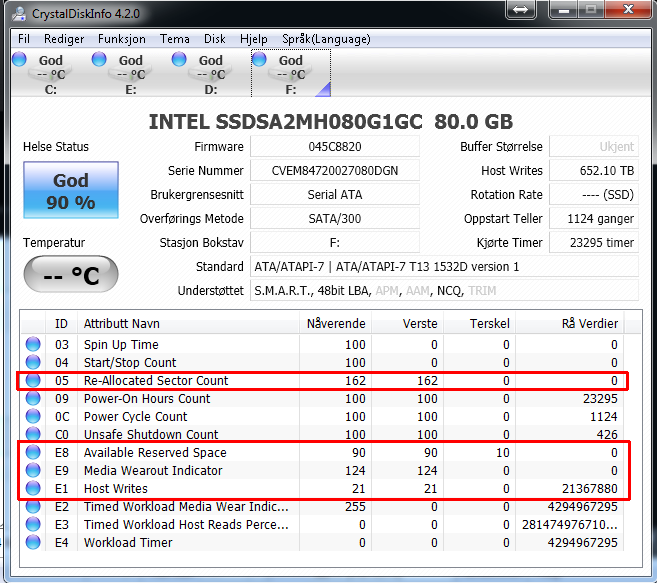Image resolution: width=657 pixels, height=583 pixels.
Task: Select the Re-Allocated Sector Count attribute name
Action: 156,381
